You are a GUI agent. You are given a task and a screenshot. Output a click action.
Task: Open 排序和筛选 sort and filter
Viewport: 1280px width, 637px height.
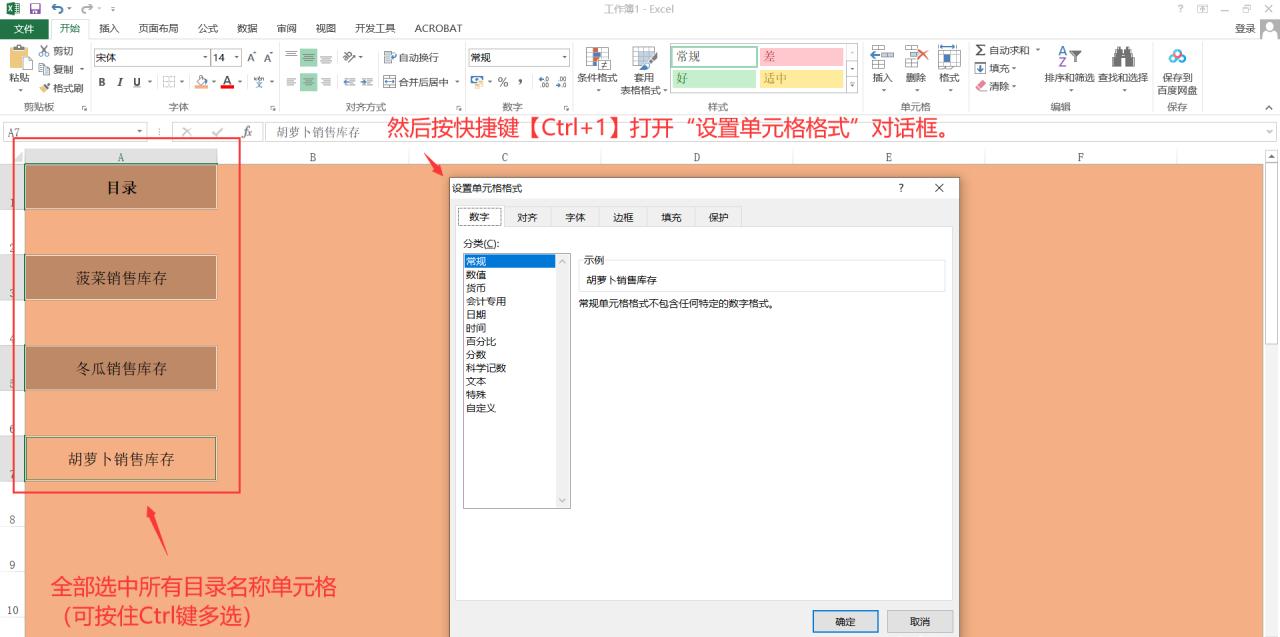pos(1069,69)
